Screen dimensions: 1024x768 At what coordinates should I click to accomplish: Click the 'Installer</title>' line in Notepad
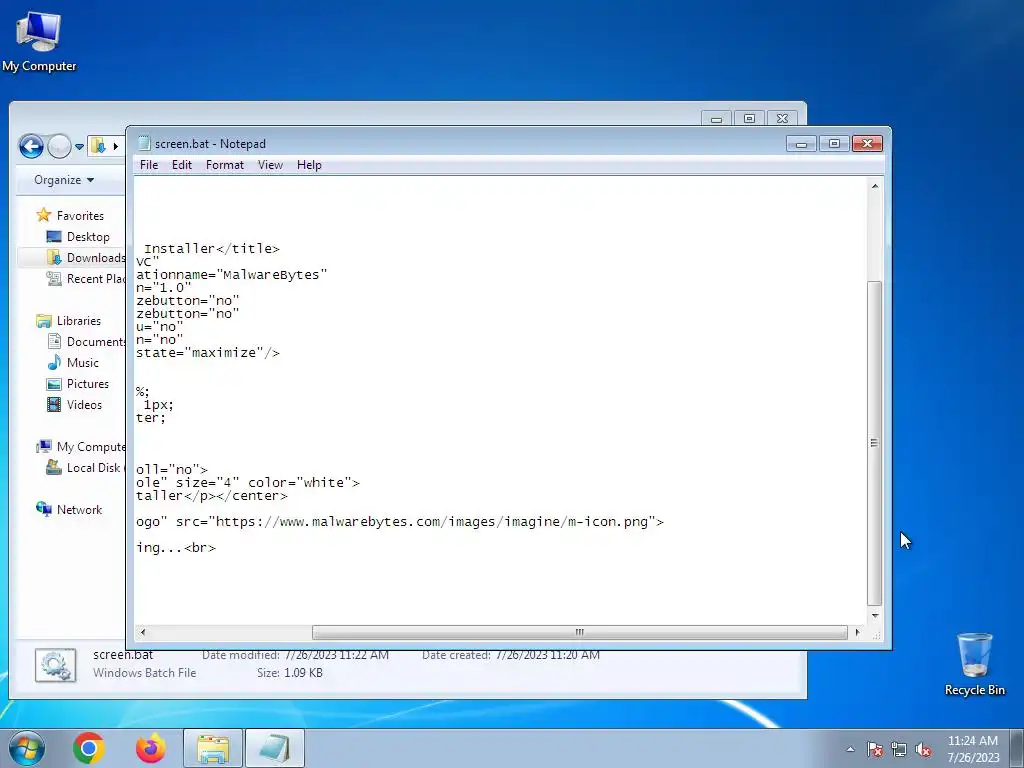[x=212, y=248]
